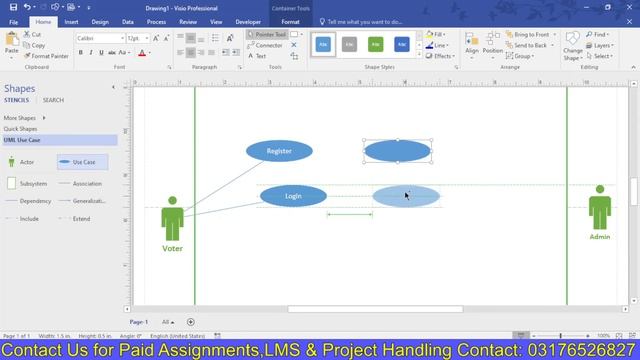Increase the paragraph indent
This screenshot has height=360, width=640.
pos(236,53)
